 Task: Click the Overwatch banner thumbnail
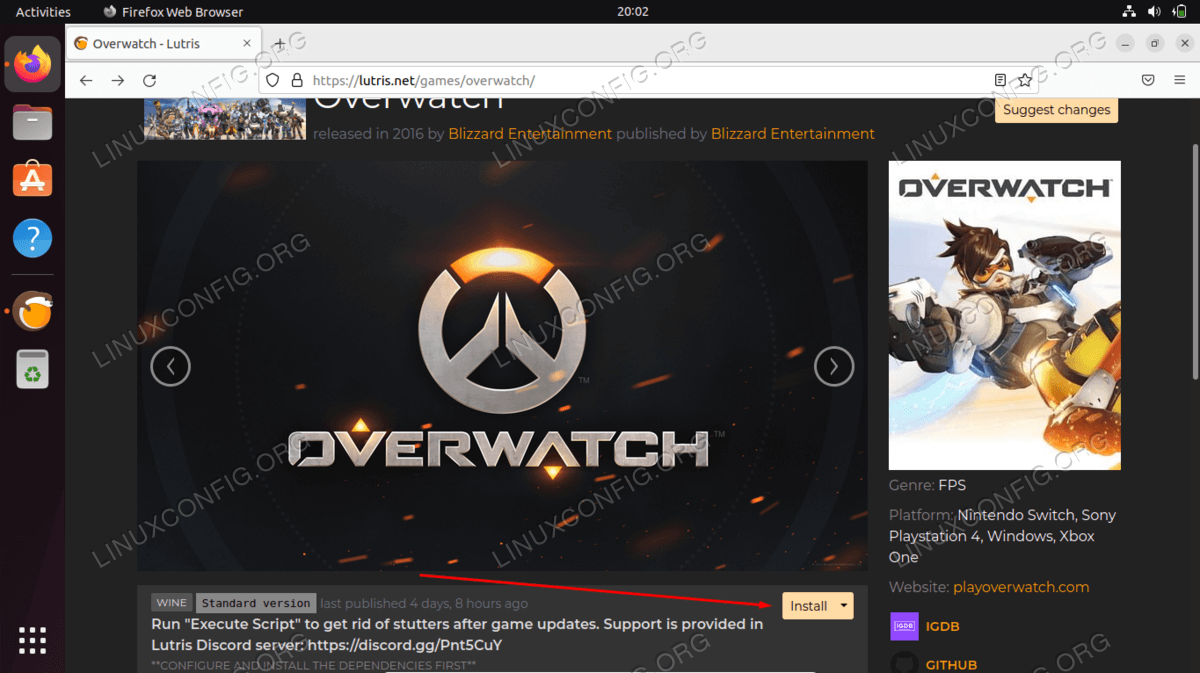[x=225, y=119]
